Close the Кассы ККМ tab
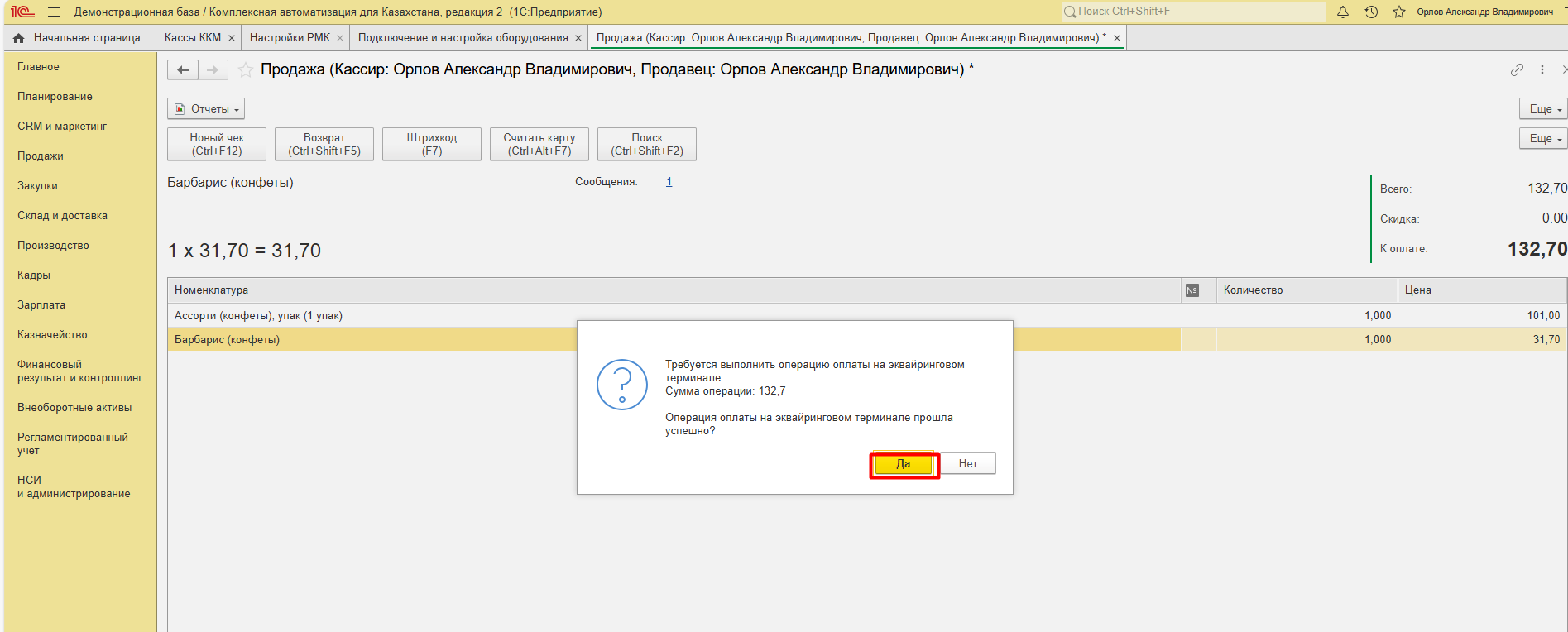The height and width of the screenshot is (632, 1568). (232, 38)
